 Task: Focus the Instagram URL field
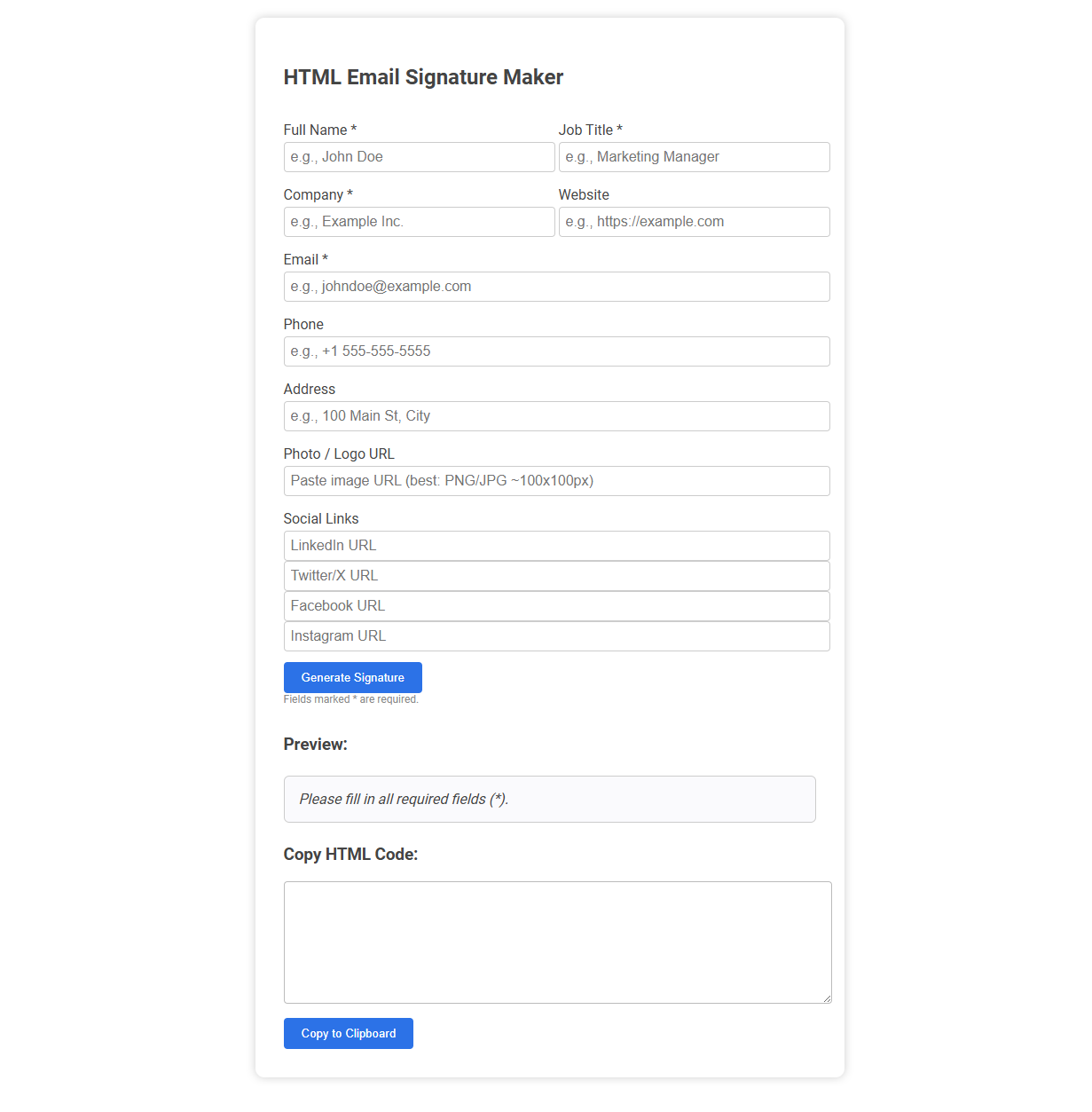pos(556,636)
